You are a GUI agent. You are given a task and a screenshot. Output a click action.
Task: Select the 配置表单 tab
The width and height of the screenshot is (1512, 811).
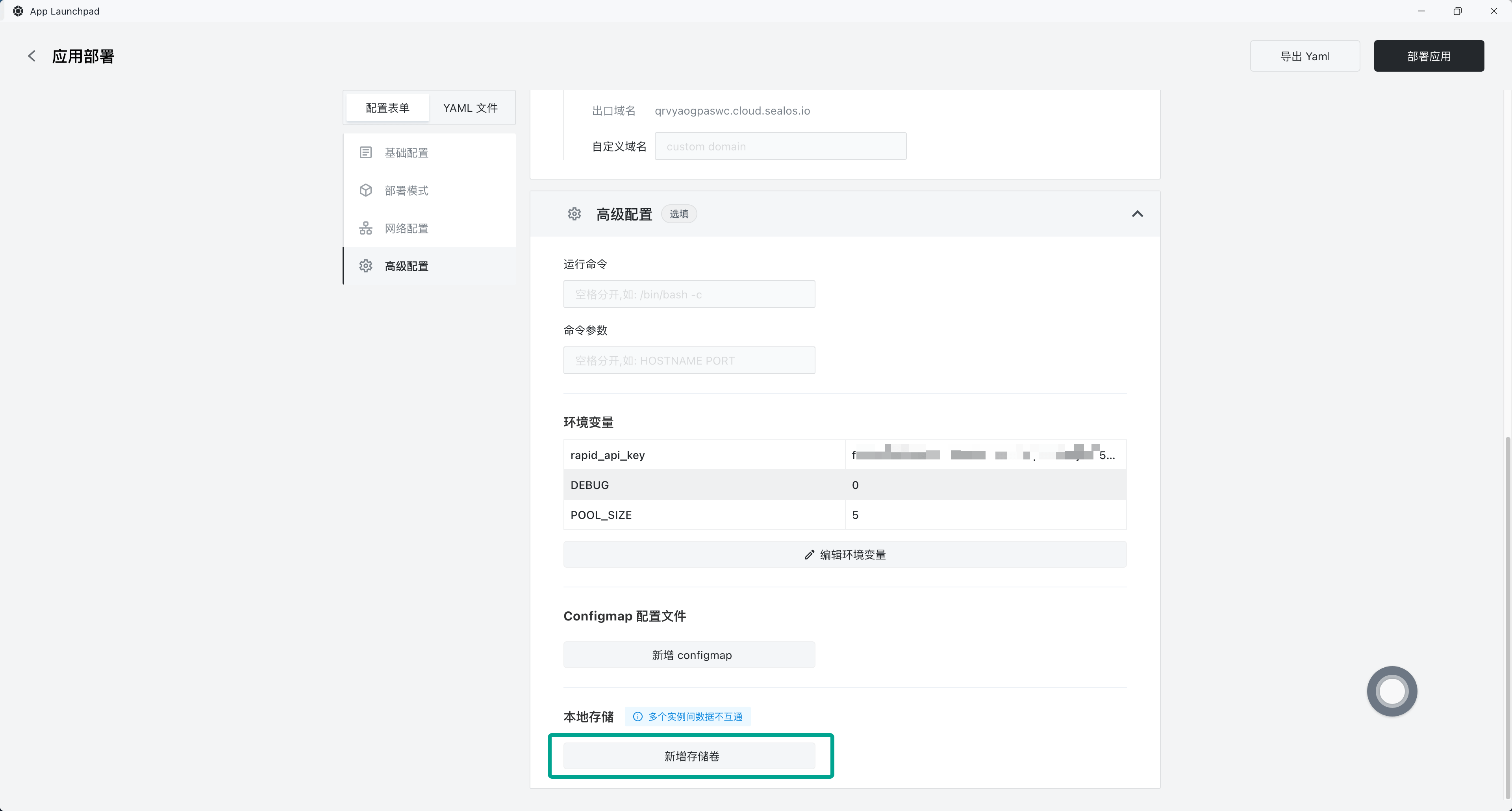(387, 108)
